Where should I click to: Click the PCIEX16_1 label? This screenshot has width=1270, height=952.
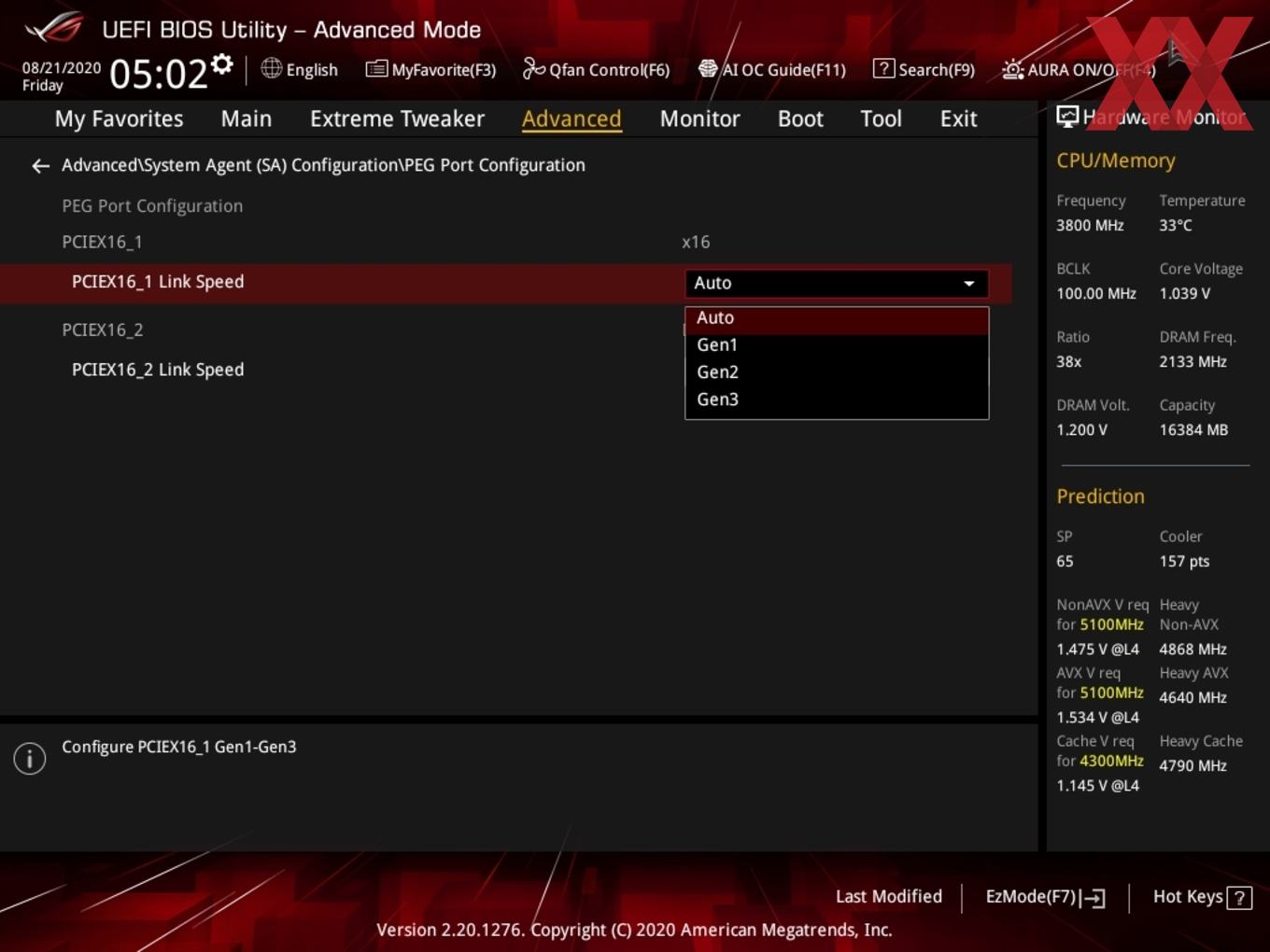click(102, 243)
